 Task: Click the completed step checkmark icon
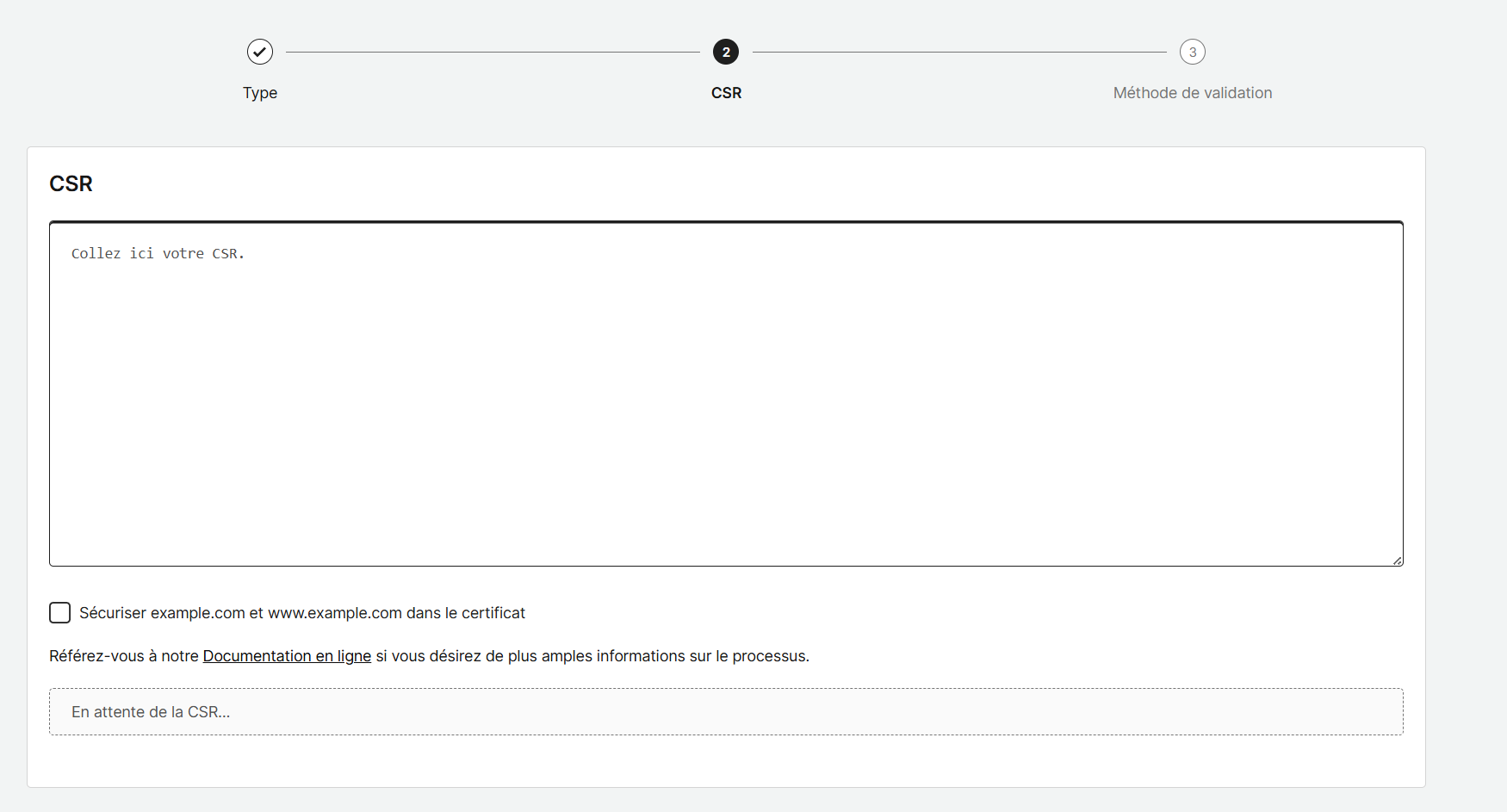(260, 52)
